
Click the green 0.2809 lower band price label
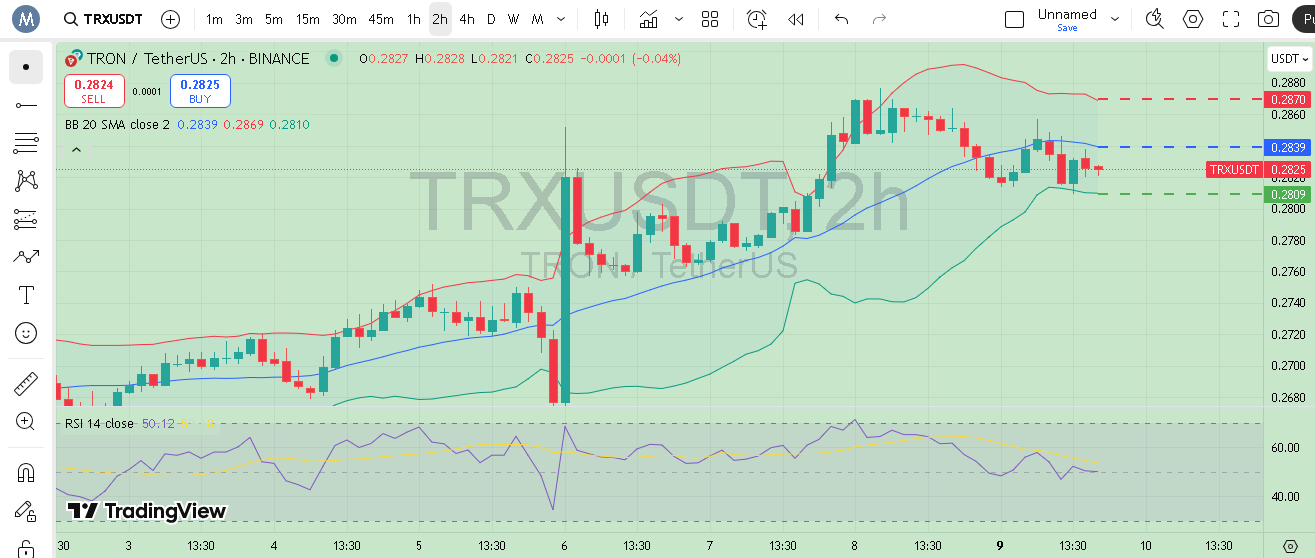click(1288, 194)
